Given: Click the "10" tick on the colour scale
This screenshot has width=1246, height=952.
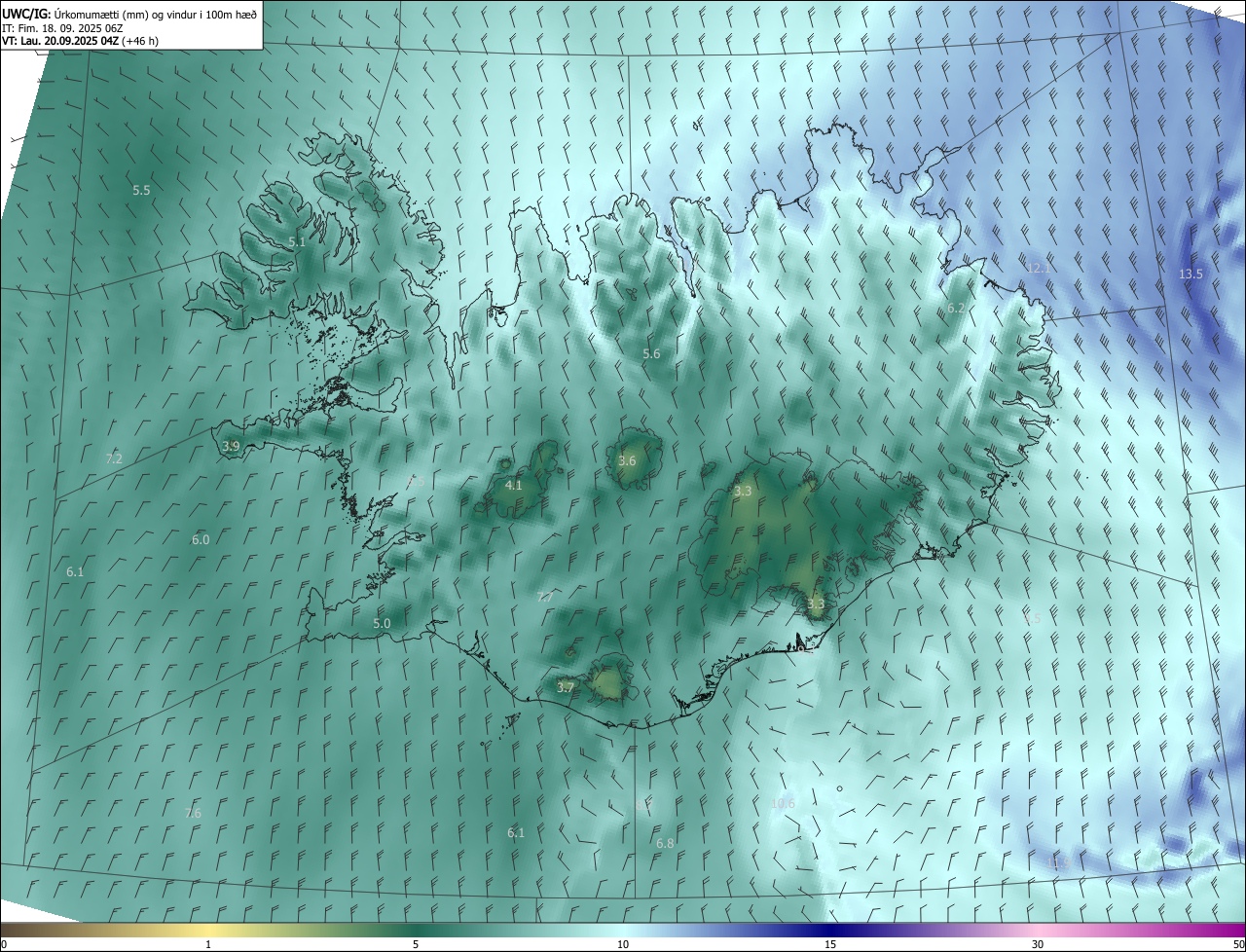Looking at the screenshot, I should tap(623, 944).
